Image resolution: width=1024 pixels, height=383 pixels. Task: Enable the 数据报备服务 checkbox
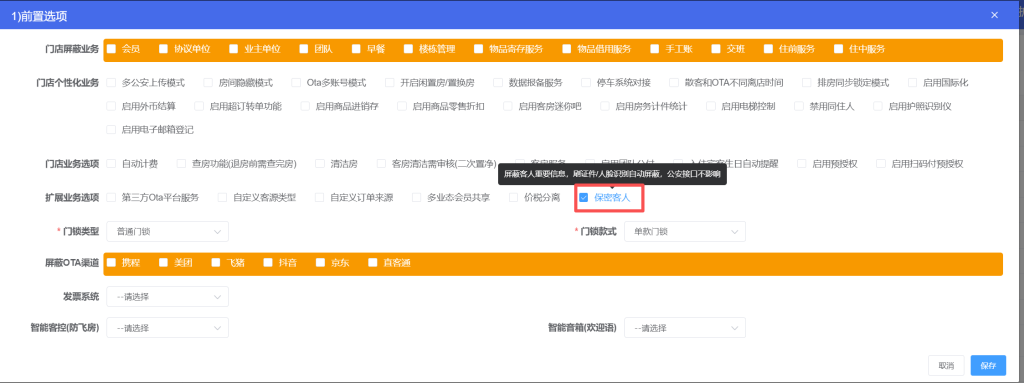[498, 83]
